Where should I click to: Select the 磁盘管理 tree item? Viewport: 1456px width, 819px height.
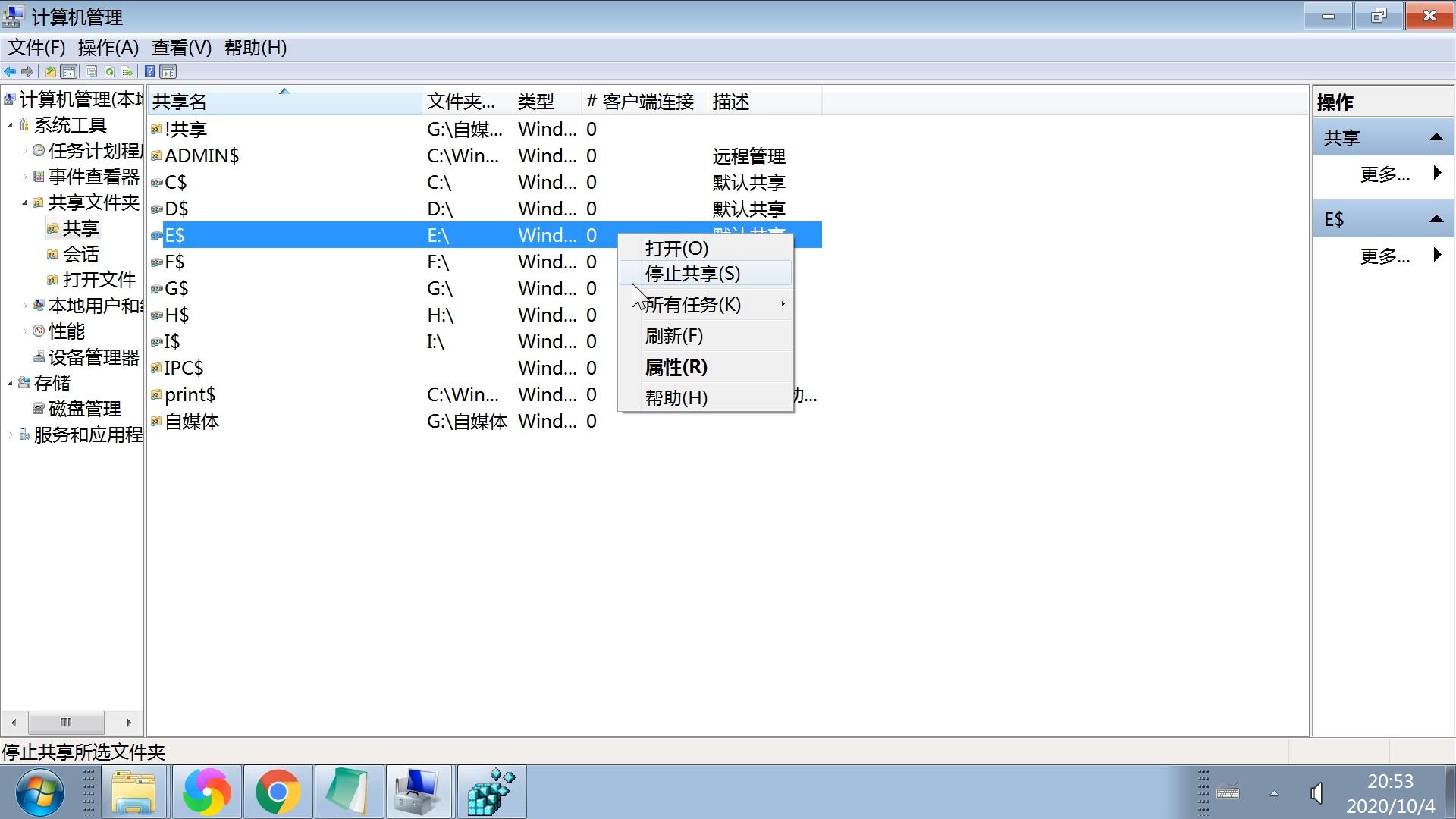click(x=83, y=409)
